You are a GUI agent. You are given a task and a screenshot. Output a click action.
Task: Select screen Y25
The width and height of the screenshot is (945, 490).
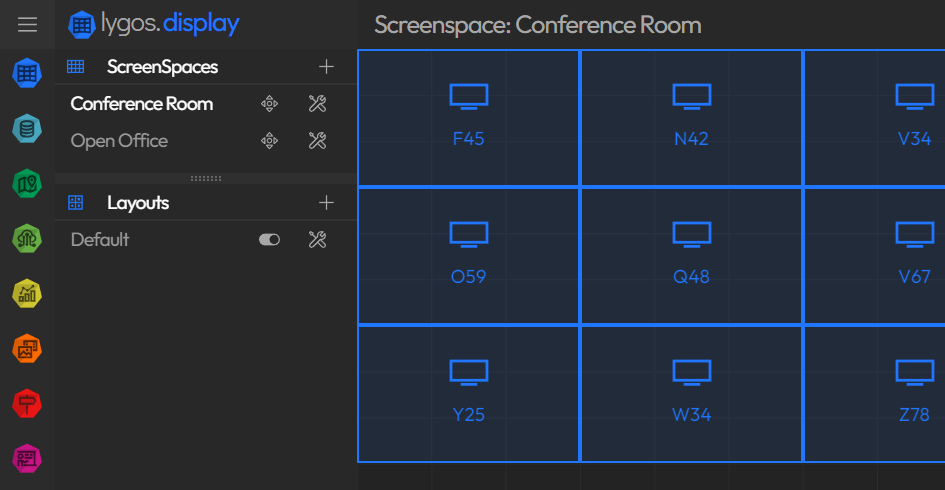tap(469, 394)
